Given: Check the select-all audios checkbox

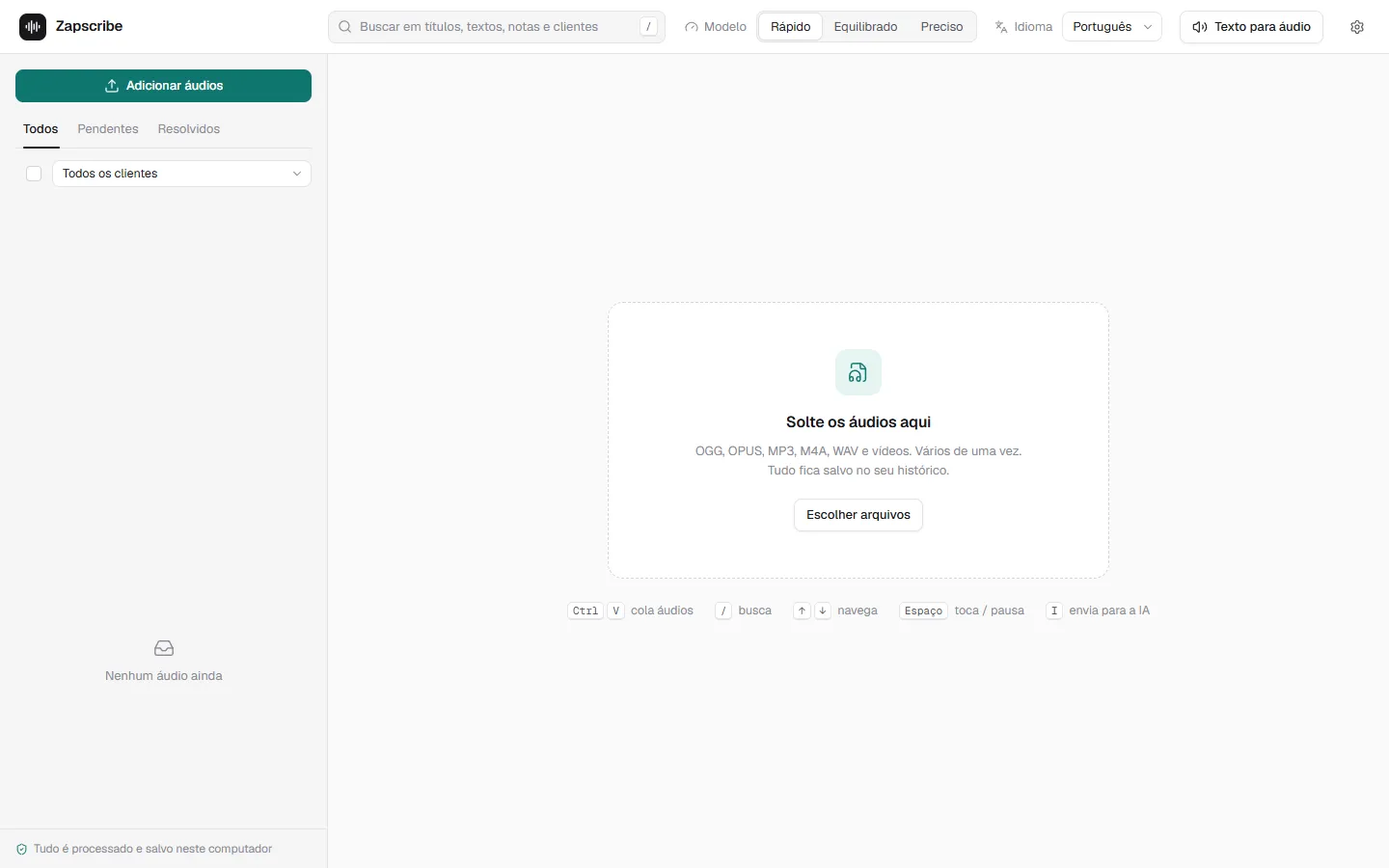Looking at the screenshot, I should pyautogui.click(x=34, y=174).
